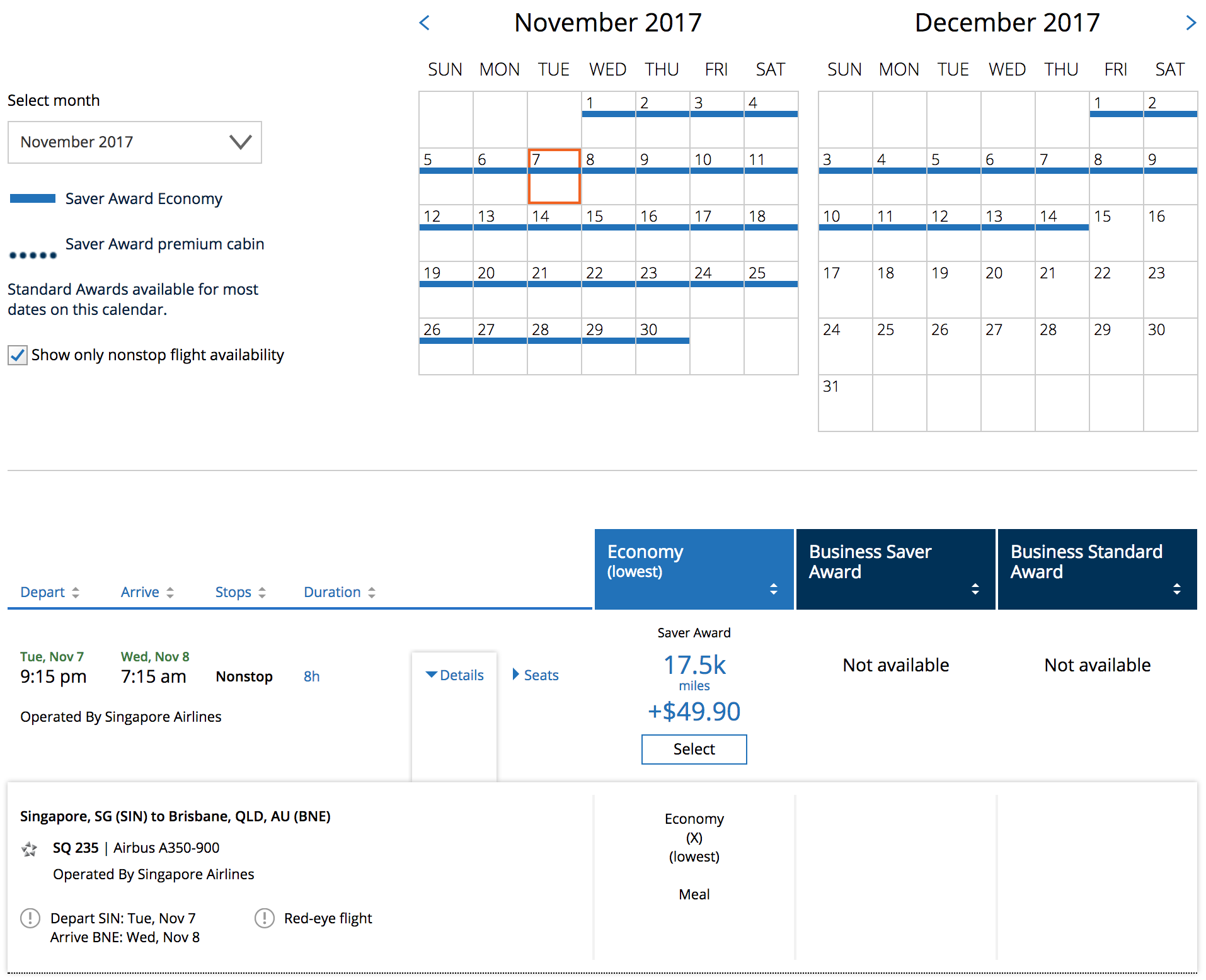Open the Select month dropdown
Screen dimensions: 1206x980
pos(135,142)
